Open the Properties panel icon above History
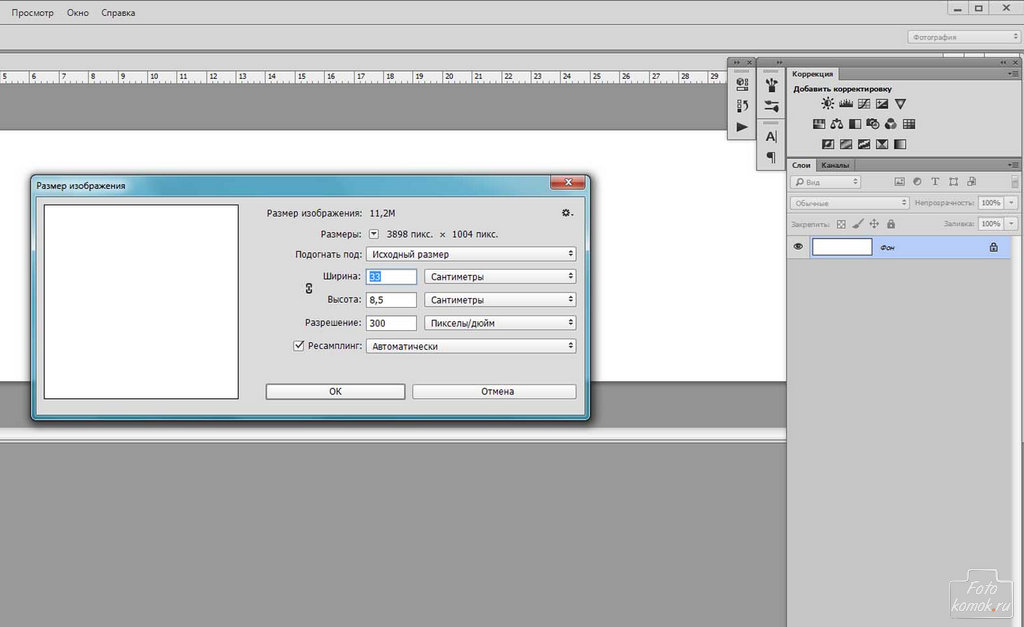Screen dimensions: 1024x627 coord(742,84)
